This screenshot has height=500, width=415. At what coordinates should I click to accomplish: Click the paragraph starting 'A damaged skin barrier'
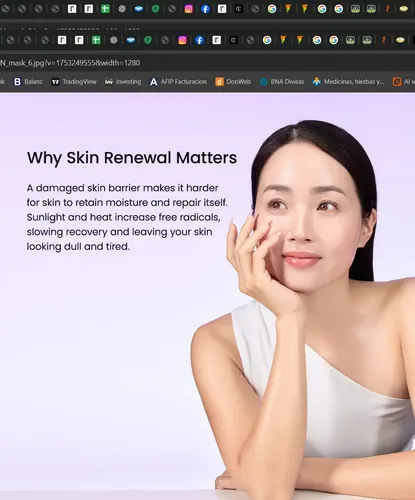(x=127, y=217)
